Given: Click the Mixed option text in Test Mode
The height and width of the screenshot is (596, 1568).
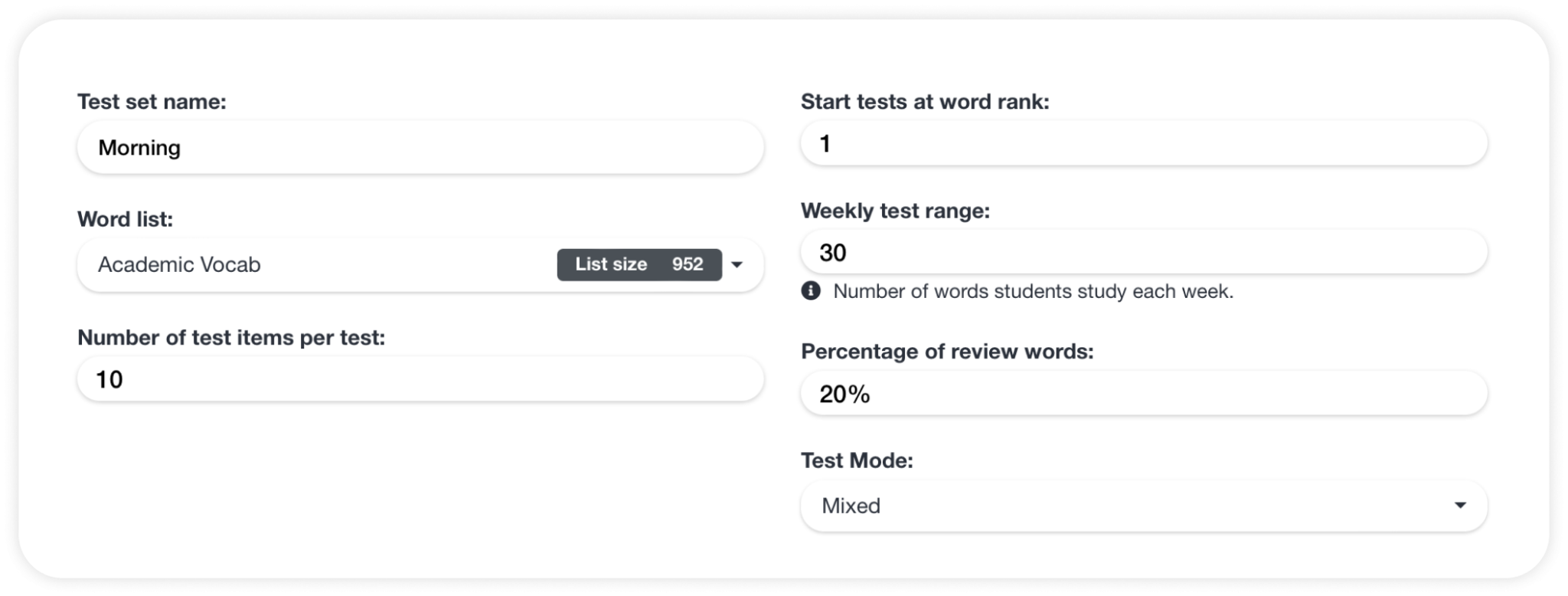Looking at the screenshot, I should (851, 506).
